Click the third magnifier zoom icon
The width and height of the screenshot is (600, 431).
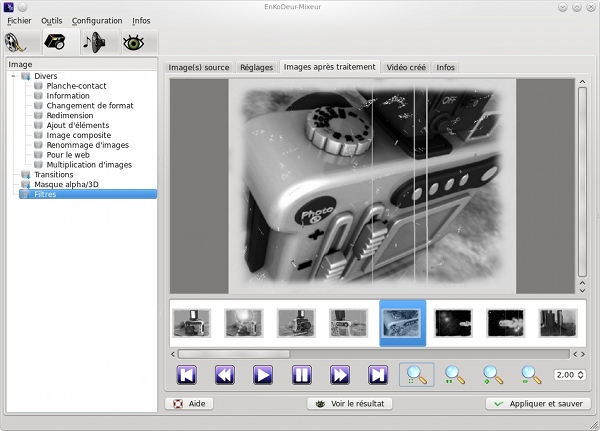(493, 375)
